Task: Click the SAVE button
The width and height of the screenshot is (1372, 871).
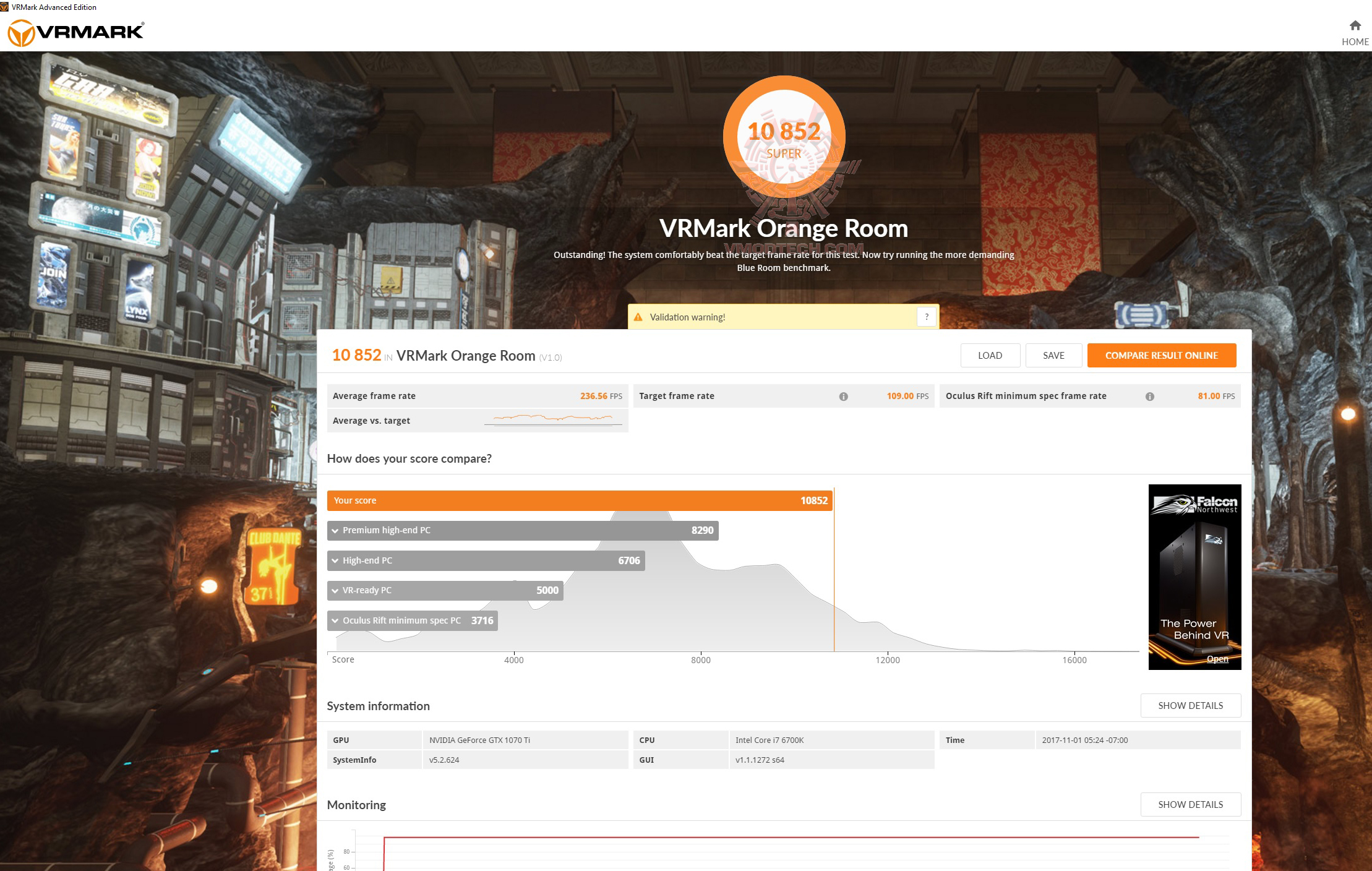Action: click(1053, 356)
